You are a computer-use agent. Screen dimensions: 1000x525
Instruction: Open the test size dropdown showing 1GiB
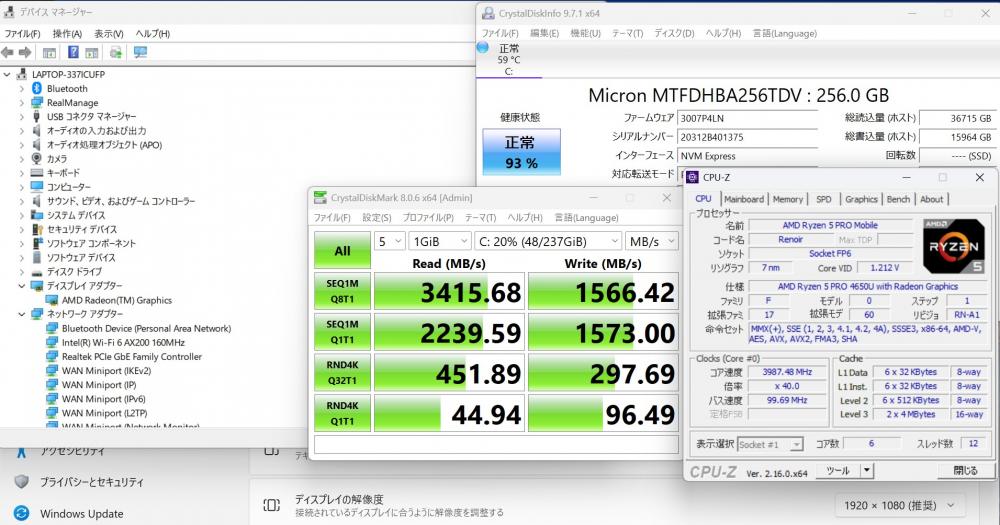[x=440, y=241]
